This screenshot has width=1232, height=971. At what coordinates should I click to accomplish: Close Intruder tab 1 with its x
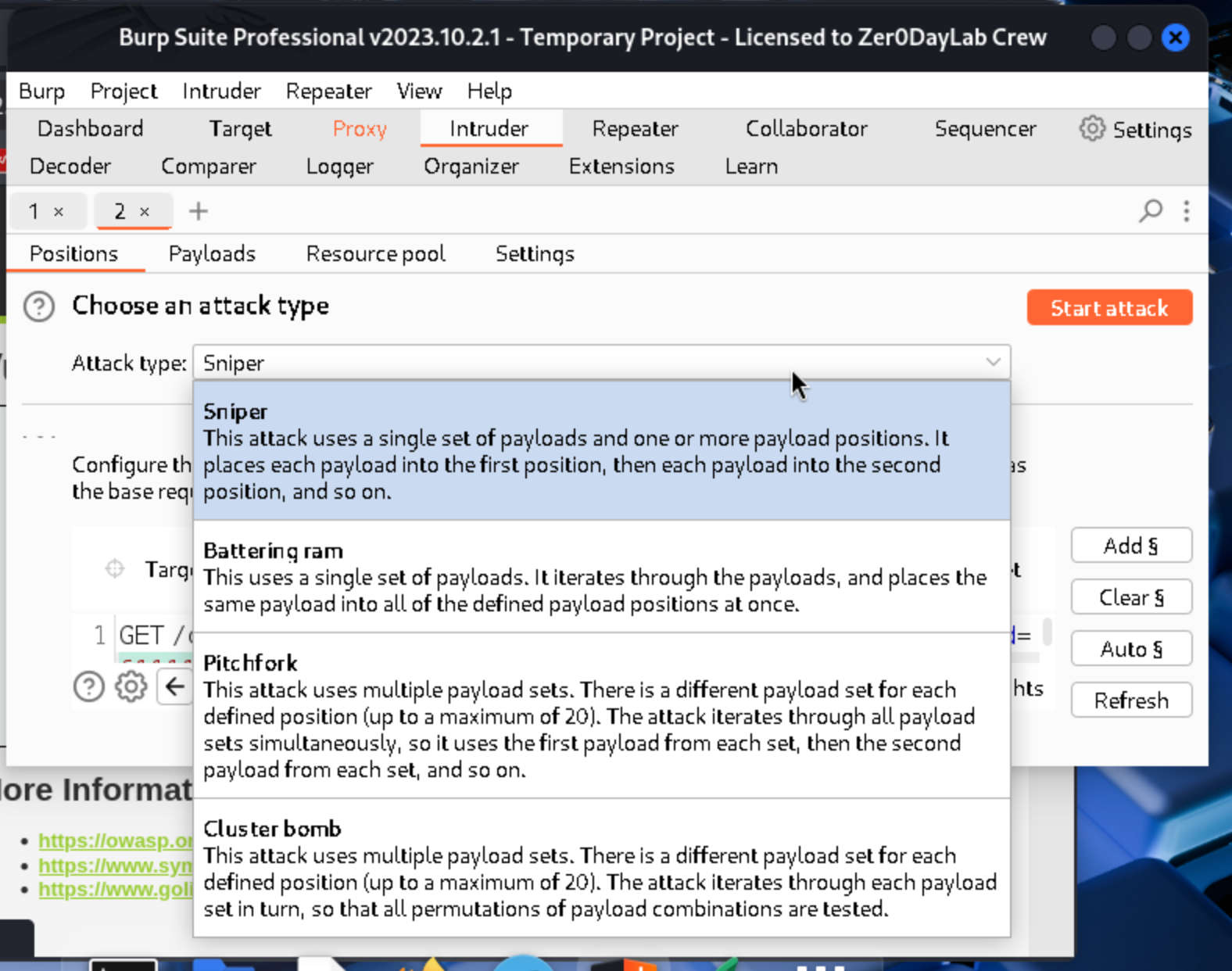coord(59,212)
